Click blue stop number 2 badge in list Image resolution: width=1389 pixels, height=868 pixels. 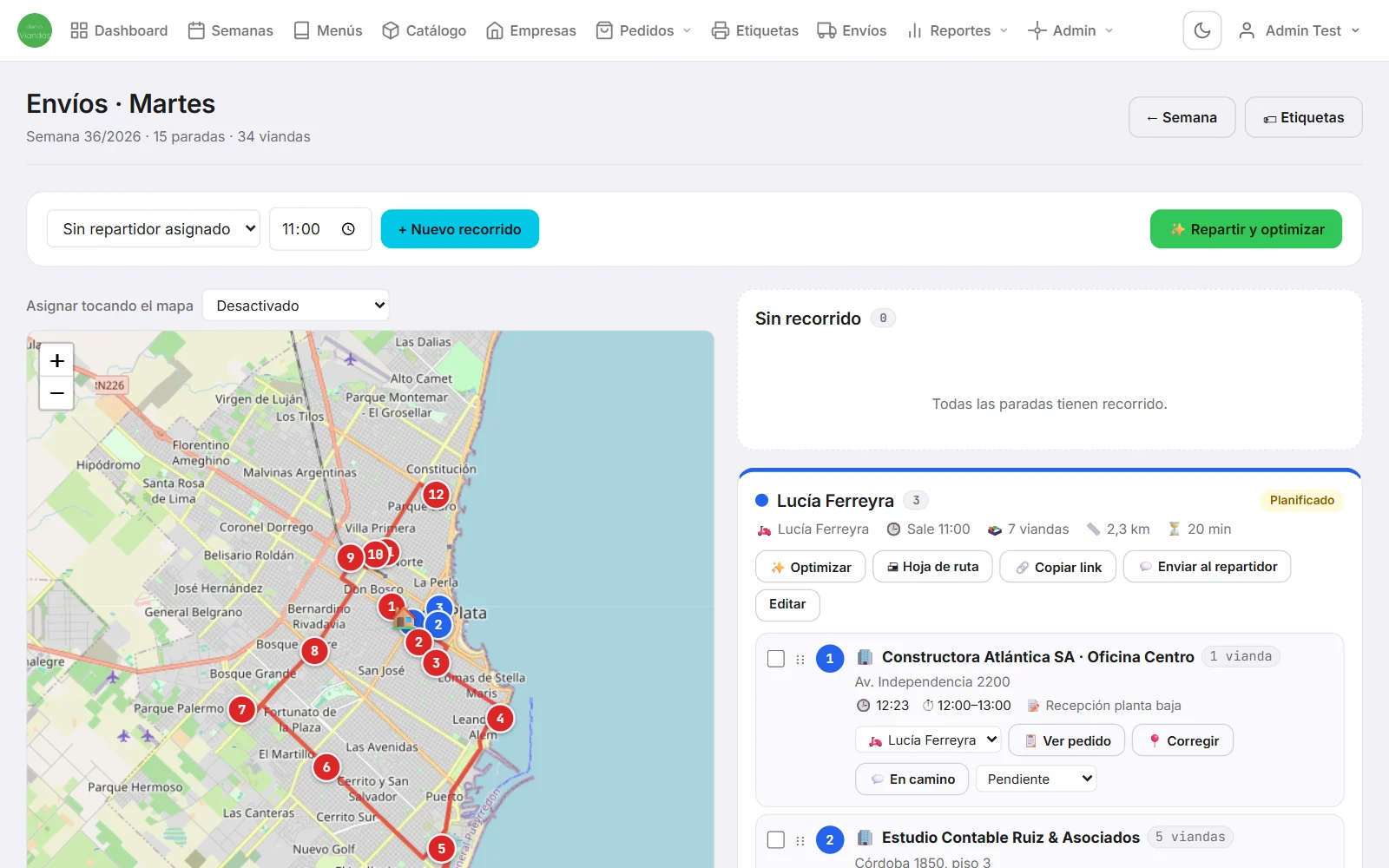[830, 839]
